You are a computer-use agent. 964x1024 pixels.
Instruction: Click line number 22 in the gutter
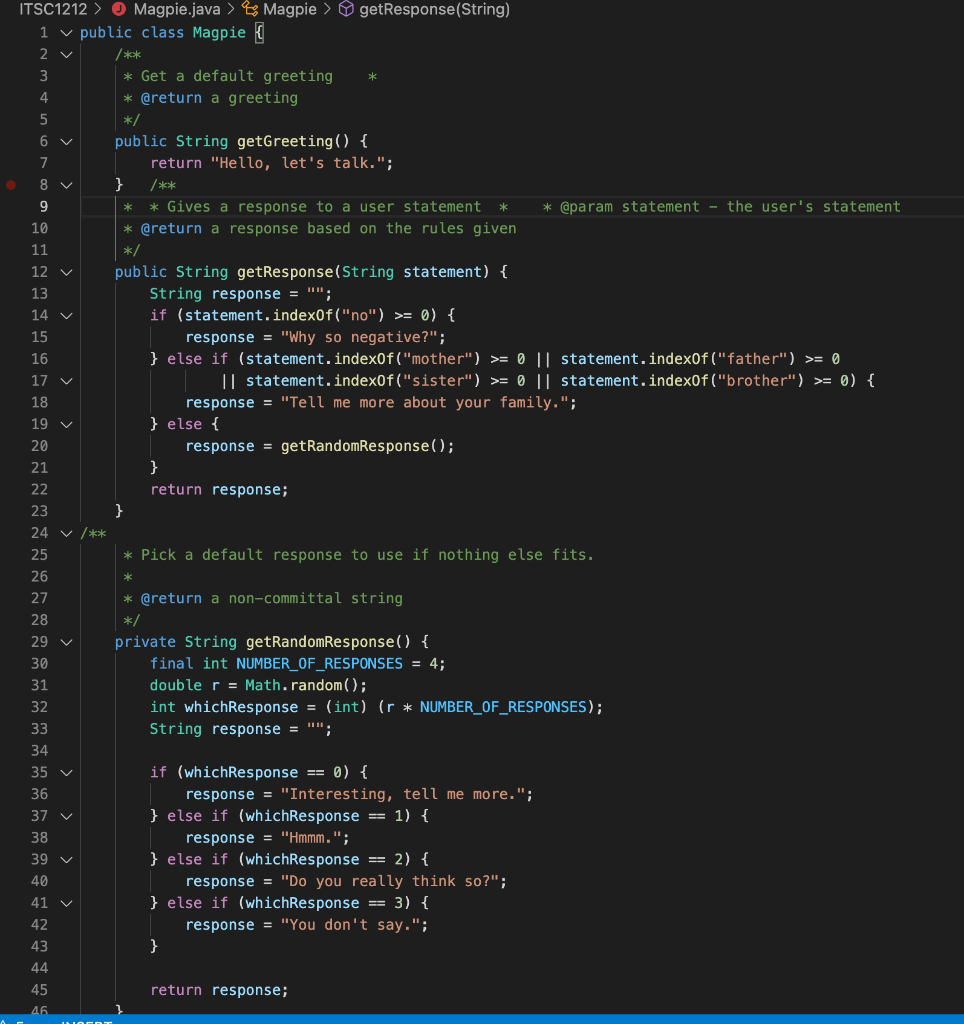point(39,489)
